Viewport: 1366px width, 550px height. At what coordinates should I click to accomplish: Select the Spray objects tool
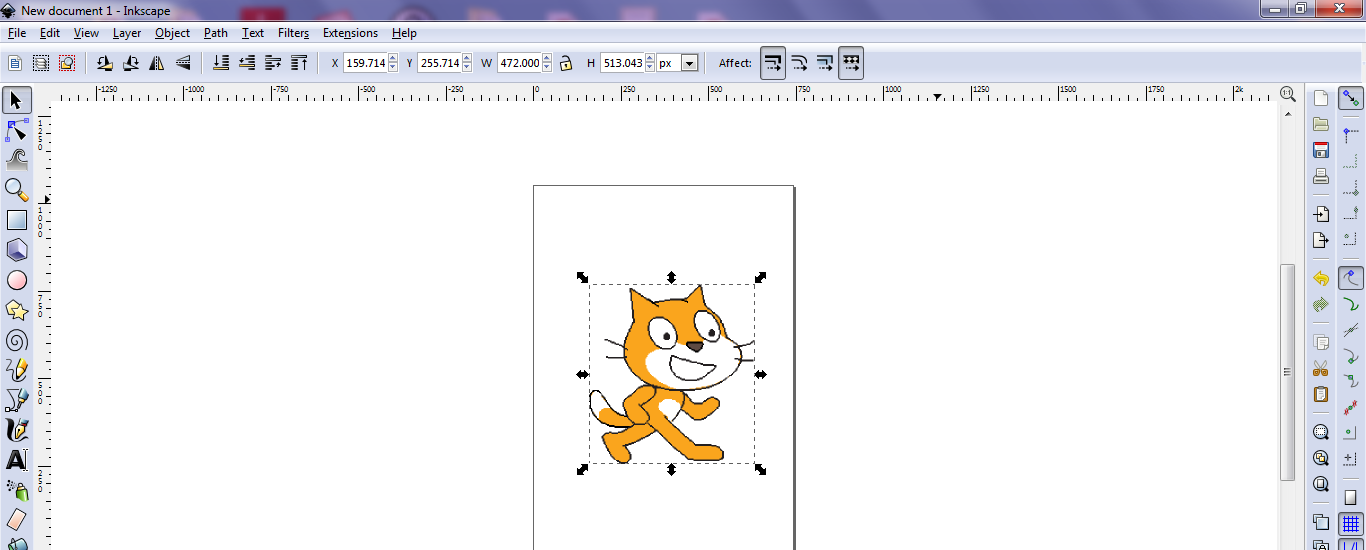(16, 490)
